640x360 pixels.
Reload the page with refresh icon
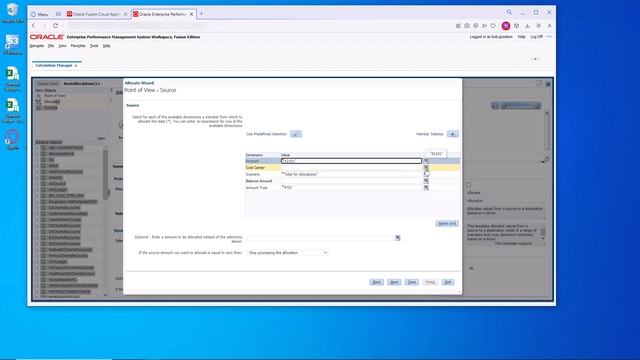pos(56,26)
